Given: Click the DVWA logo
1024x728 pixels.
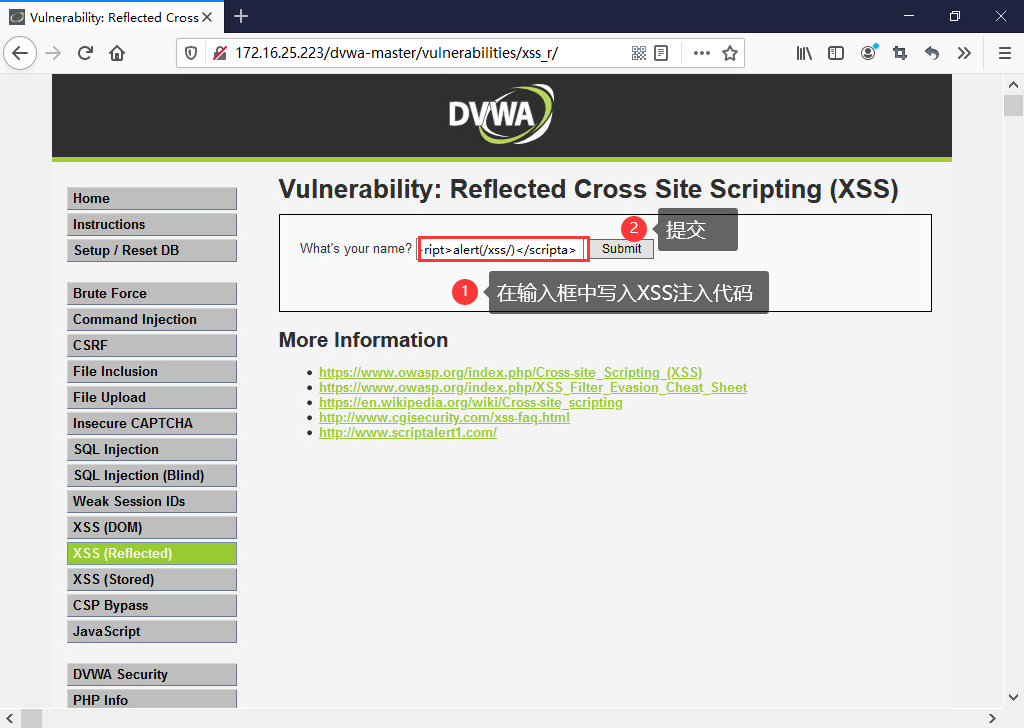Looking at the screenshot, I should click(x=502, y=114).
